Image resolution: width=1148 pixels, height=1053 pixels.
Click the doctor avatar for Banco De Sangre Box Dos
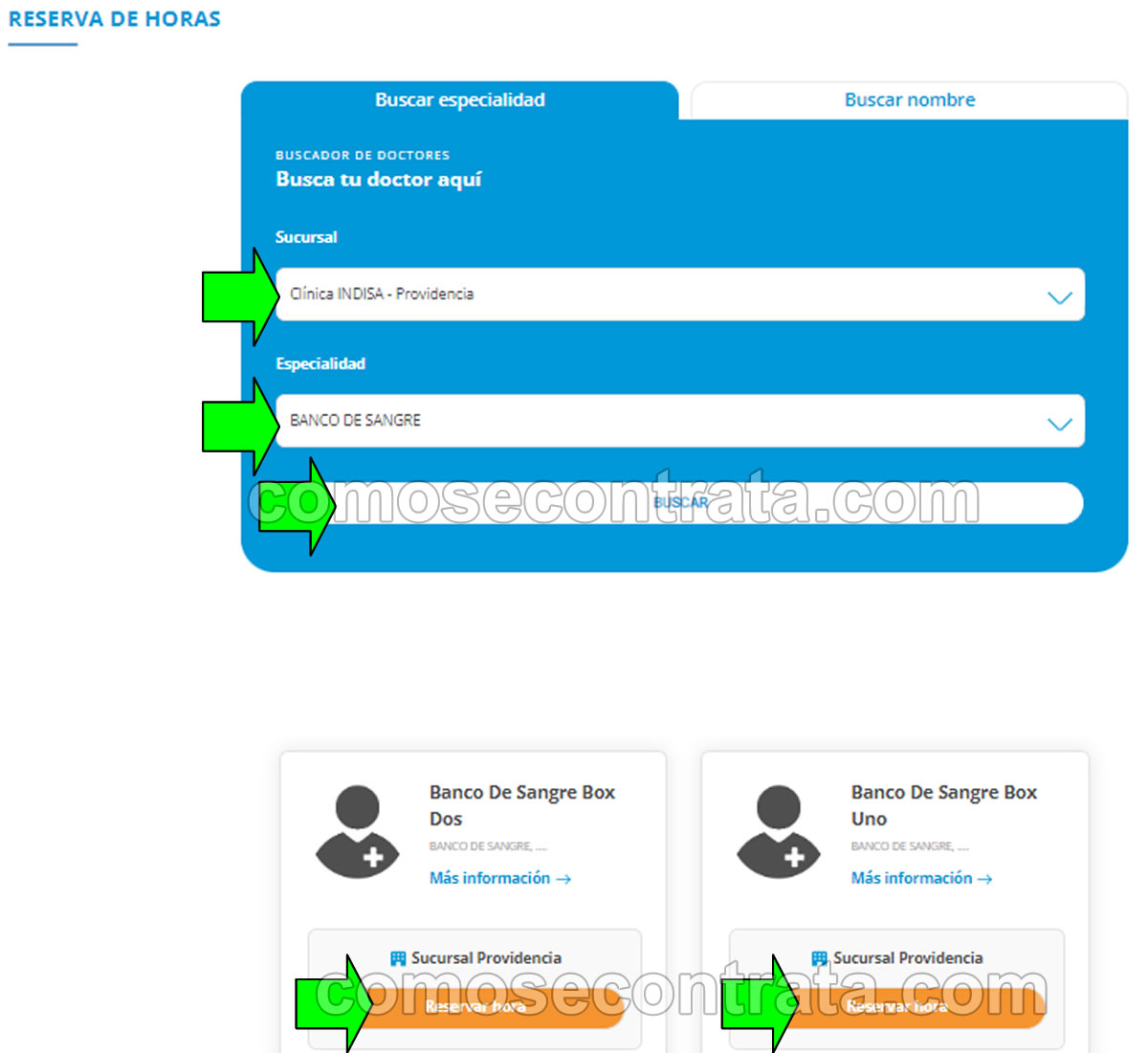click(x=358, y=831)
